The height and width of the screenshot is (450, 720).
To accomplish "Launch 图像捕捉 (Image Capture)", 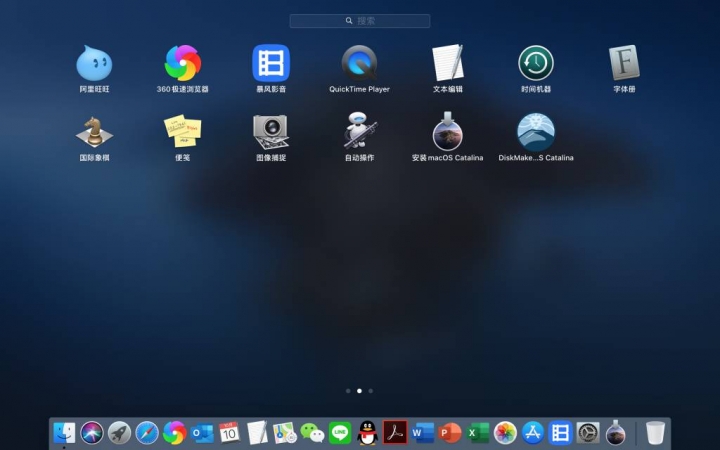I will [271, 132].
